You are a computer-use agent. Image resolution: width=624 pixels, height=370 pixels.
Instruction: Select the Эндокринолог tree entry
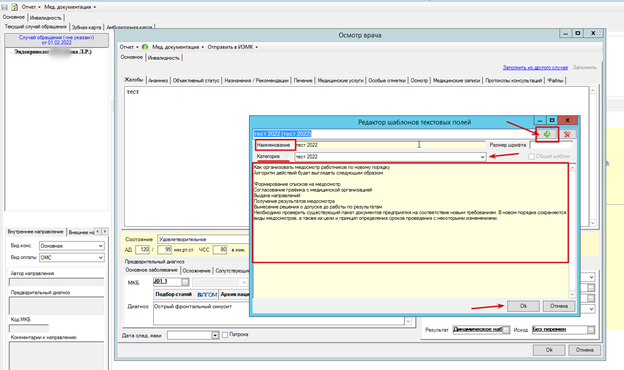(x=53, y=52)
